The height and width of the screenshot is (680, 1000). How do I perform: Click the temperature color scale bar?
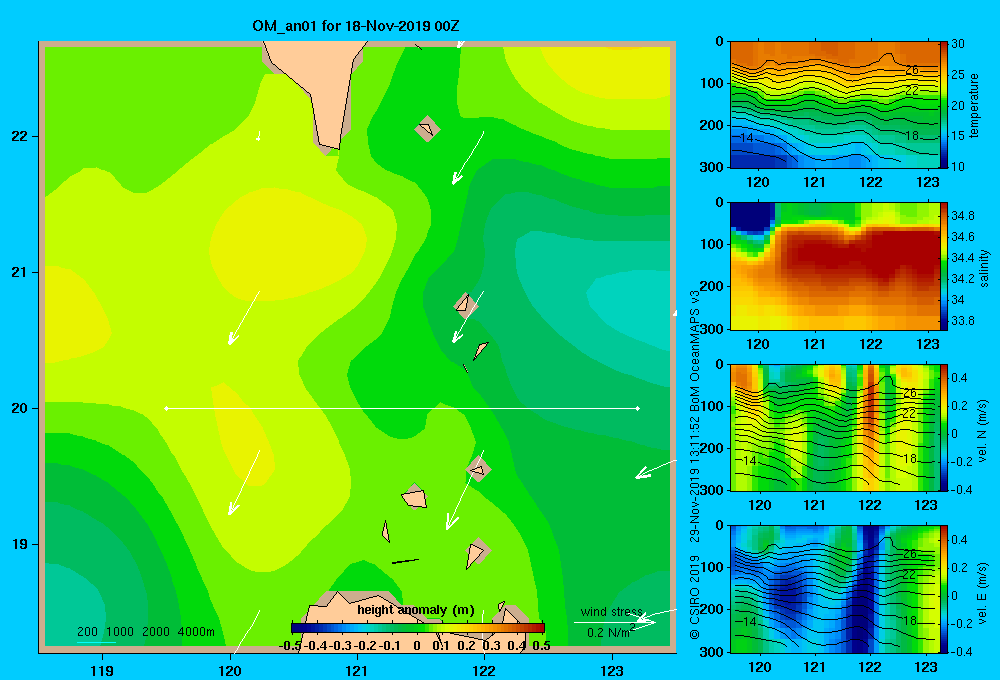pyautogui.click(x=944, y=105)
